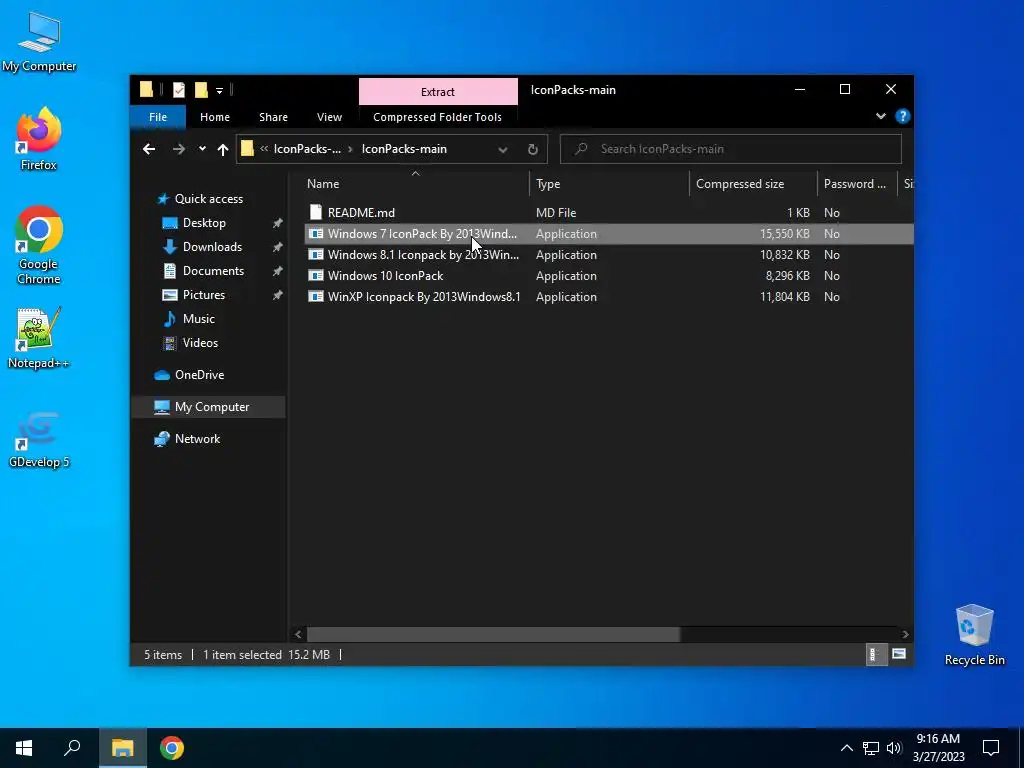
Task: Unpin Desktop using its pin icon
Action: (x=278, y=223)
